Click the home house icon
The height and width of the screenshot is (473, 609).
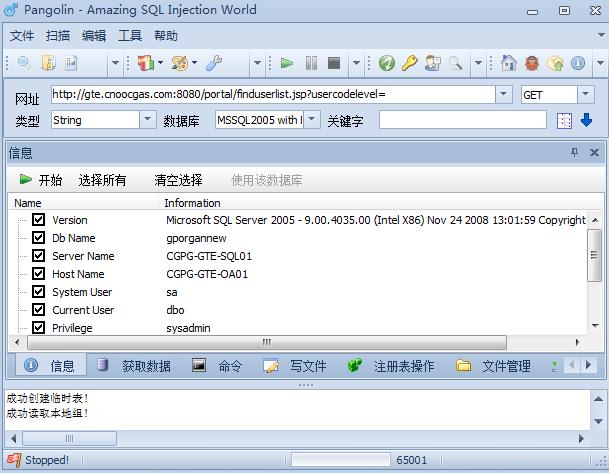tap(509, 63)
